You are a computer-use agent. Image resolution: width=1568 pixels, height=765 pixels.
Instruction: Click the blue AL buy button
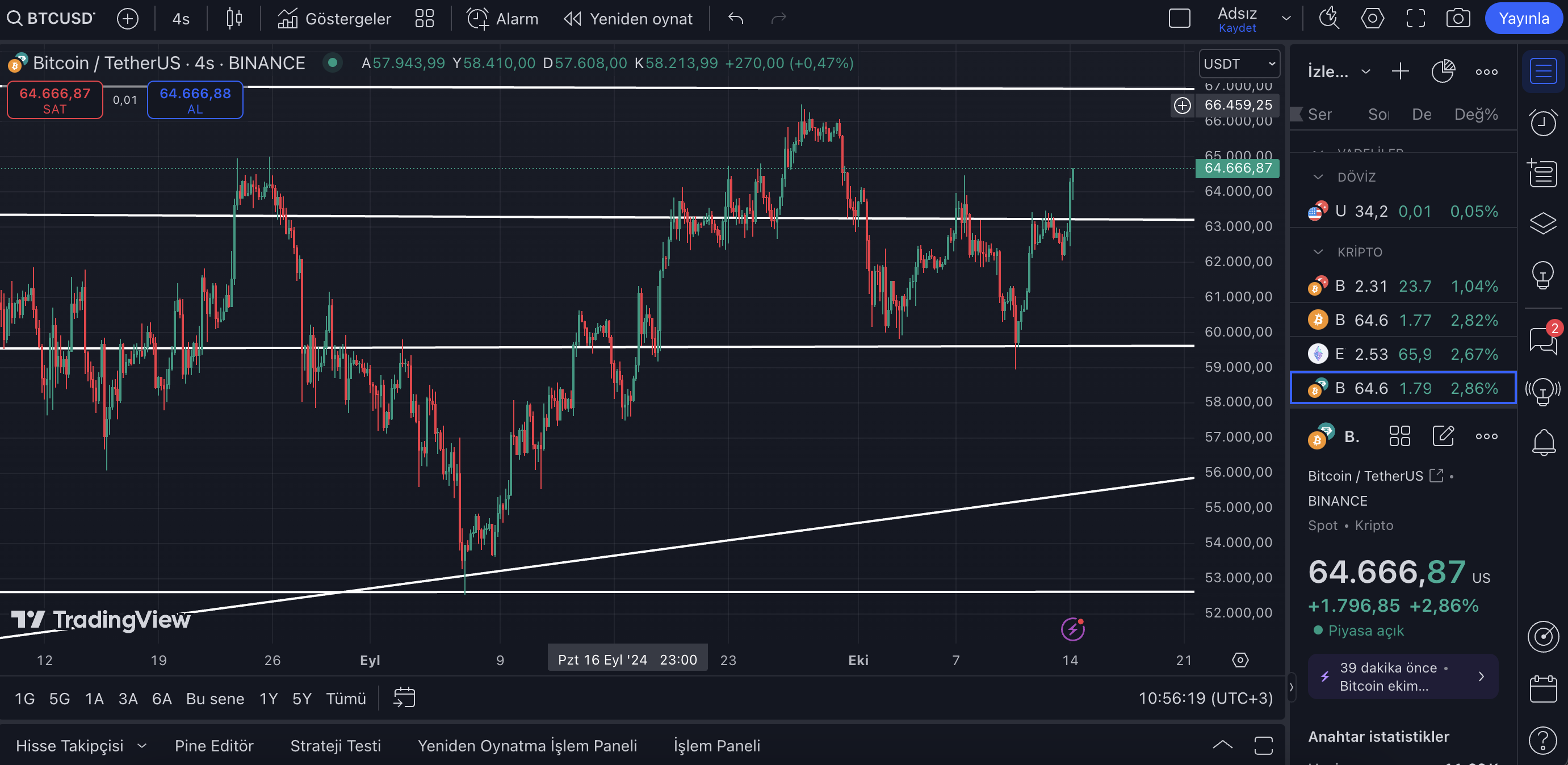[195, 100]
